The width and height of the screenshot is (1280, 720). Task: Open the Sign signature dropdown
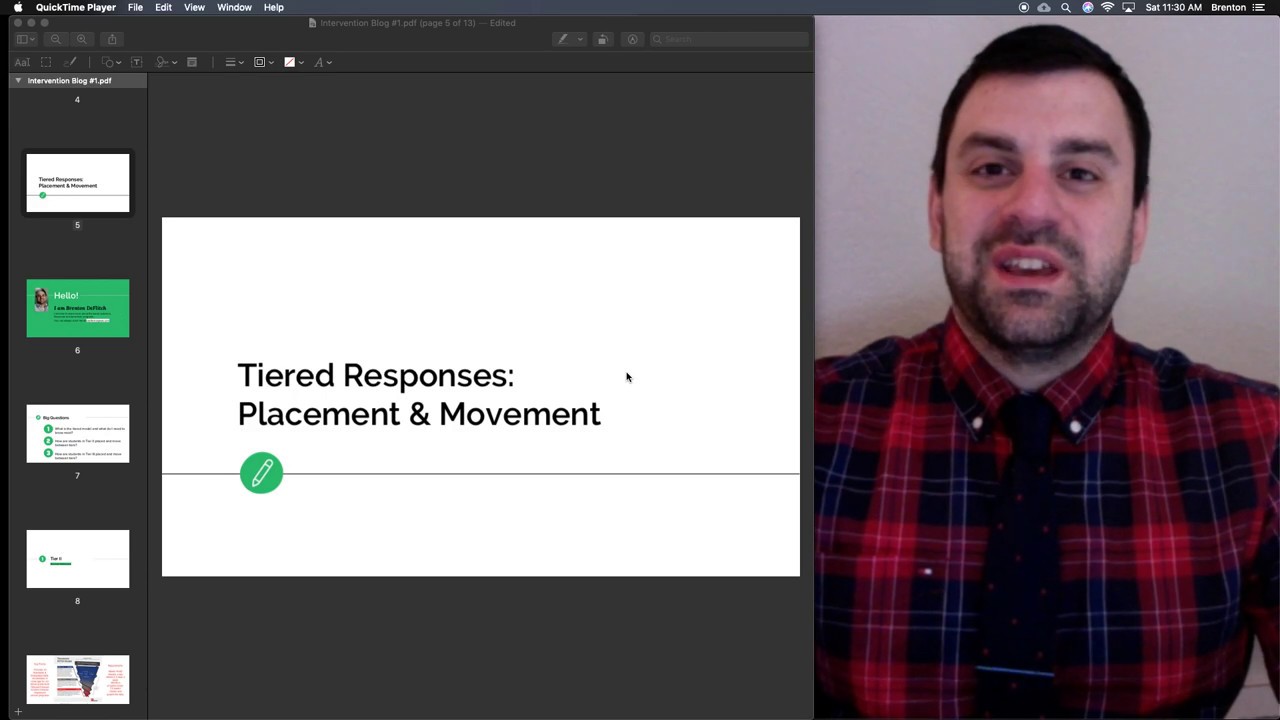click(x=166, y=62)
